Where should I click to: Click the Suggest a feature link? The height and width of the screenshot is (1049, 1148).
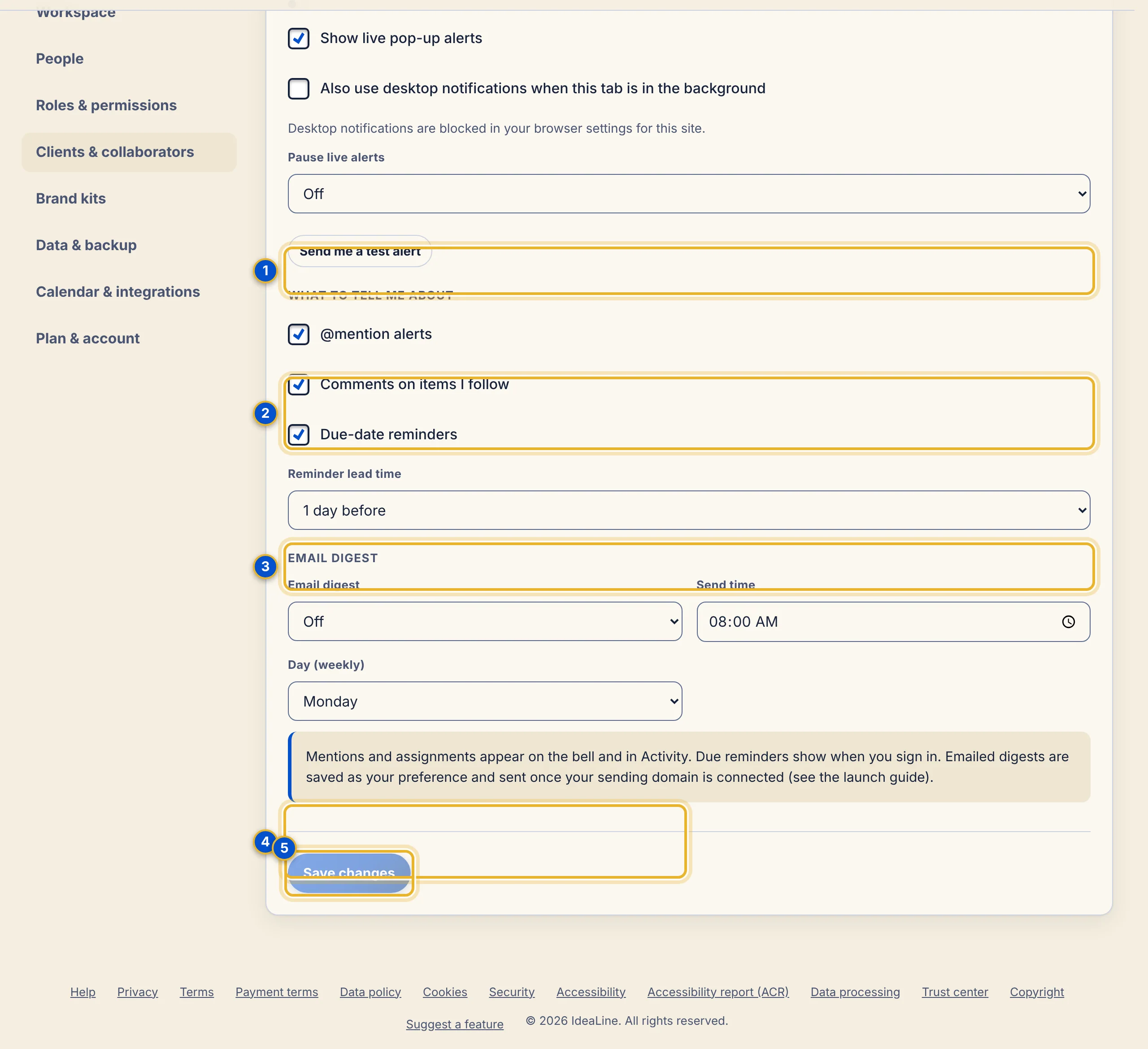pyautogui.click(x=454, y=1024)
